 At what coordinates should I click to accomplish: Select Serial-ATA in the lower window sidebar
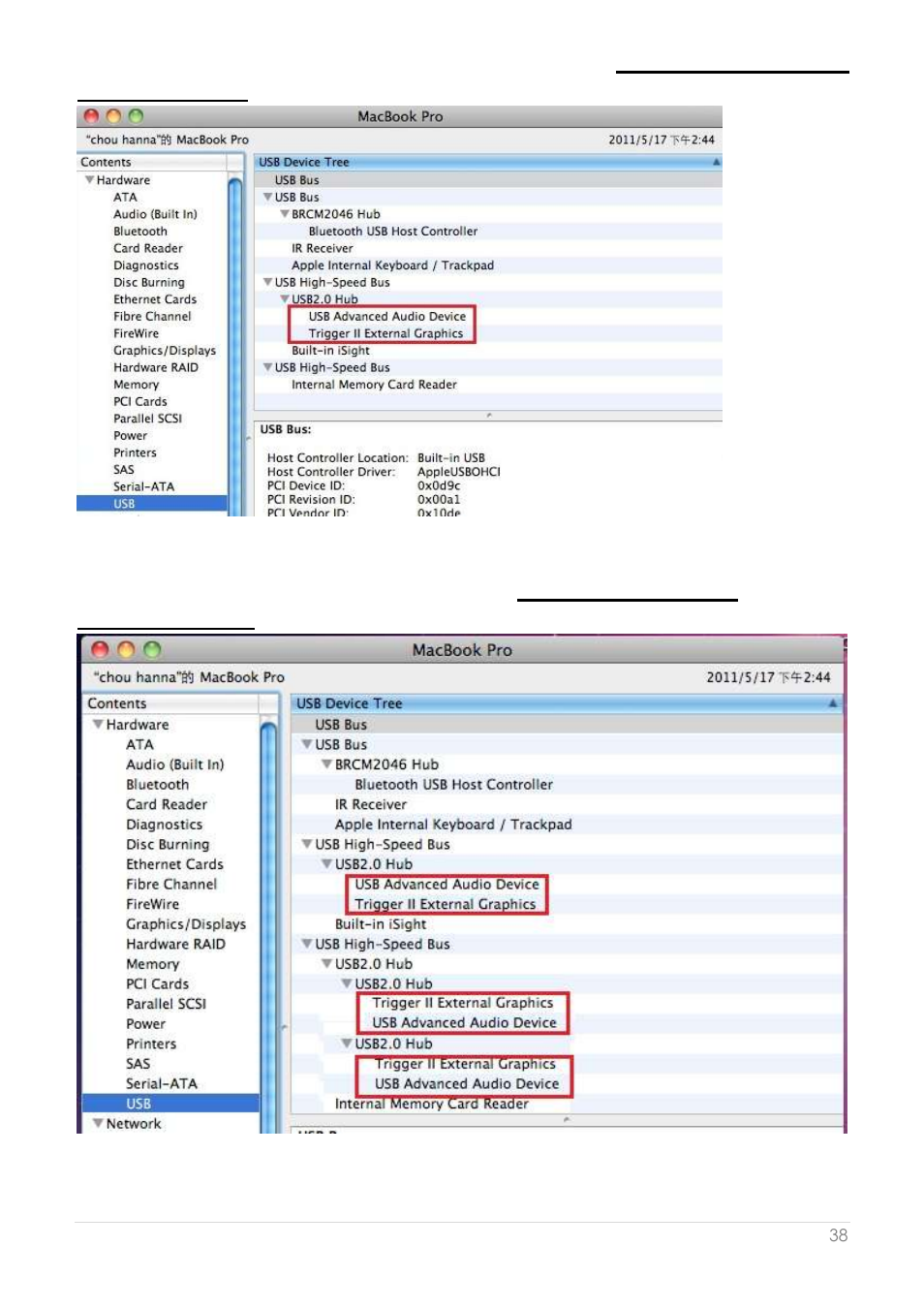pos(162,1084)
